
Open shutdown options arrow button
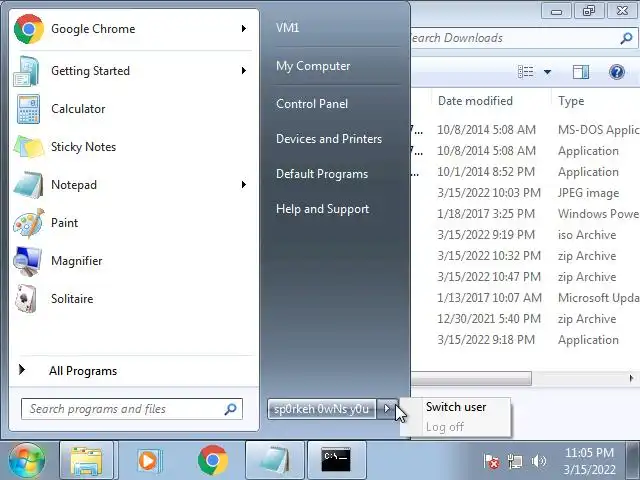click(387, 409)
